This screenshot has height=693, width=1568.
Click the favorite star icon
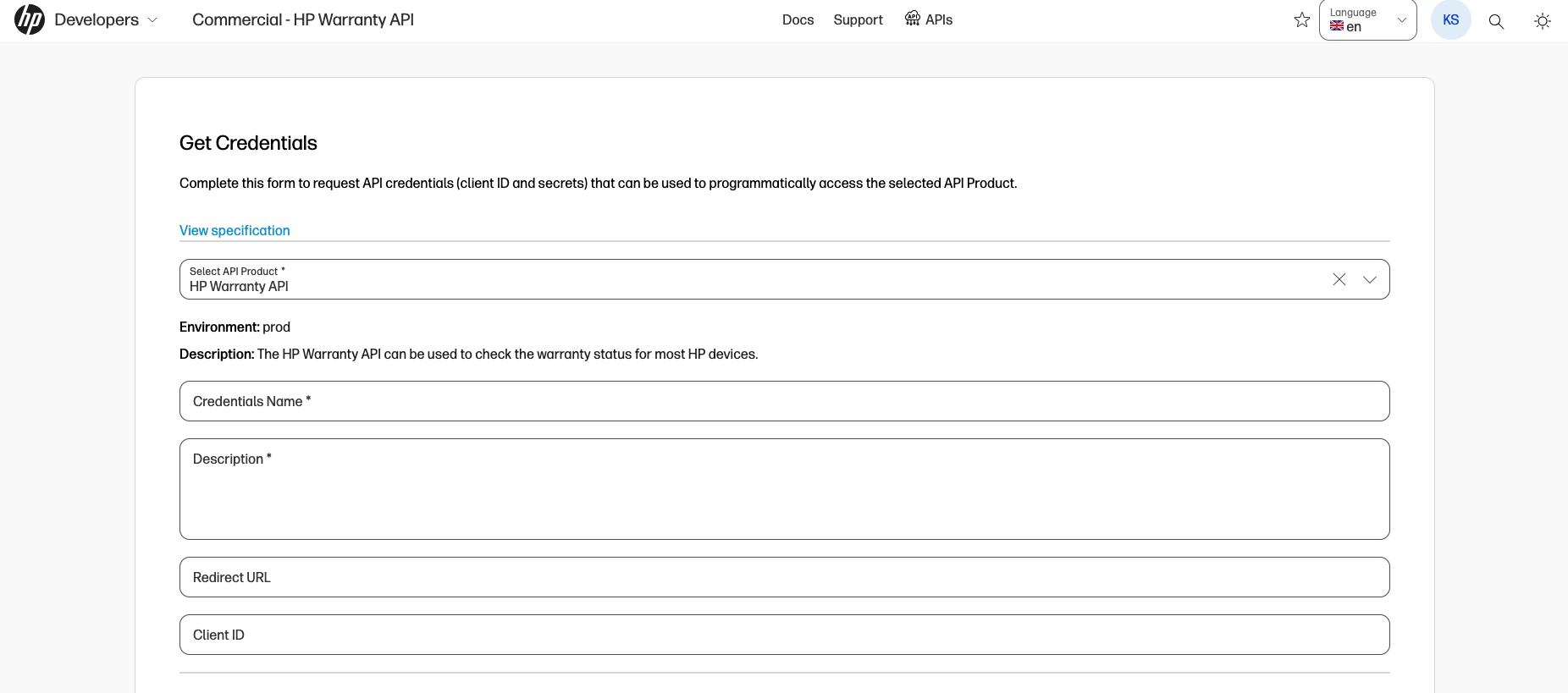(1302, 19)
